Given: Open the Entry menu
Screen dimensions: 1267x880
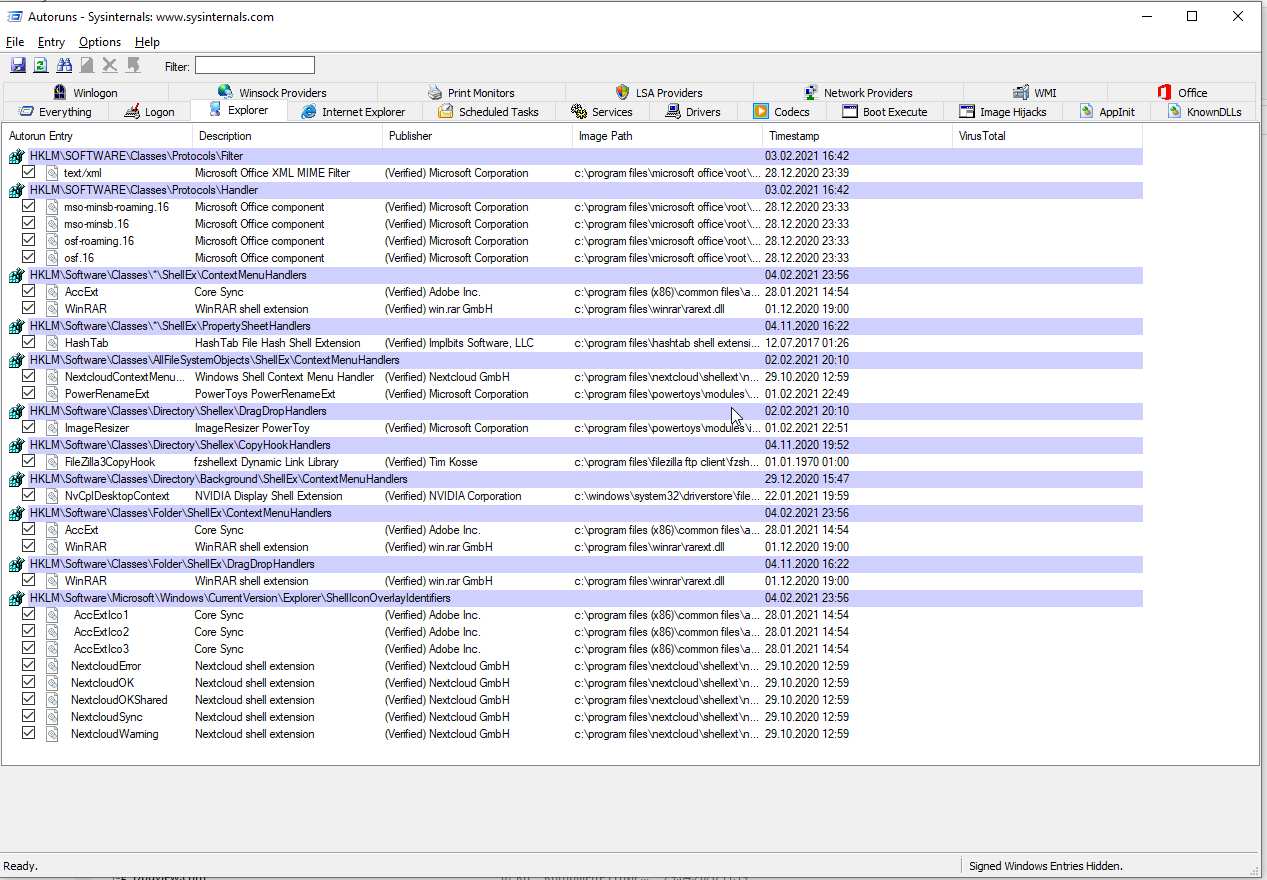Looking at the screenshot, I should tap(51, 42).
